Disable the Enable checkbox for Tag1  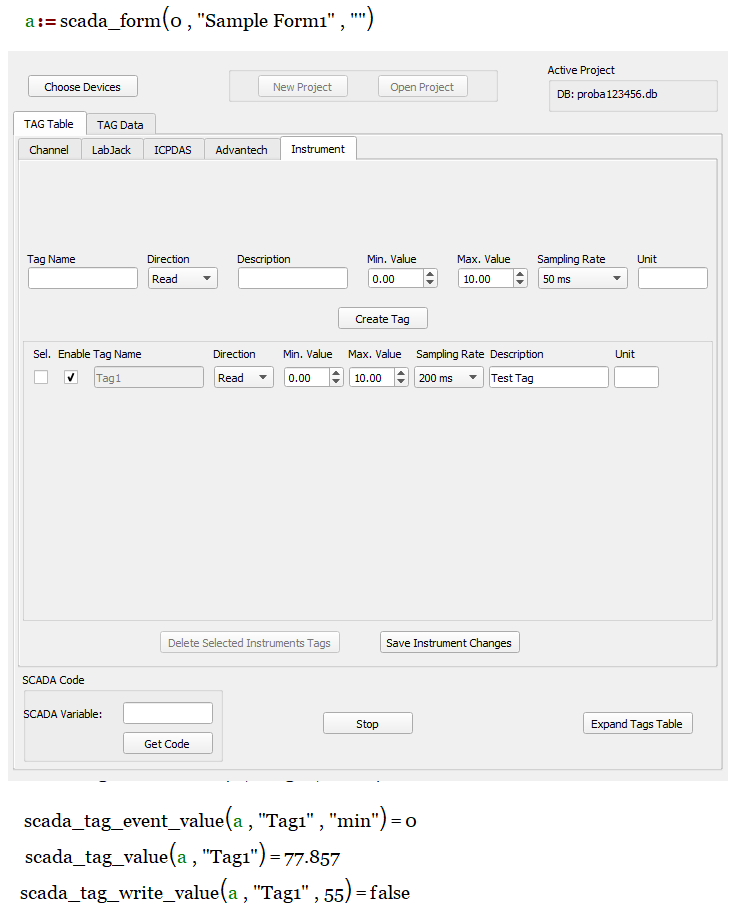(70, 377)
